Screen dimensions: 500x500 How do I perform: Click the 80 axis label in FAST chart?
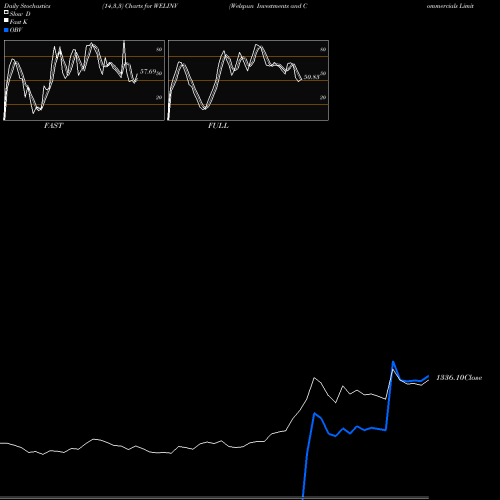tap(159, 49)
